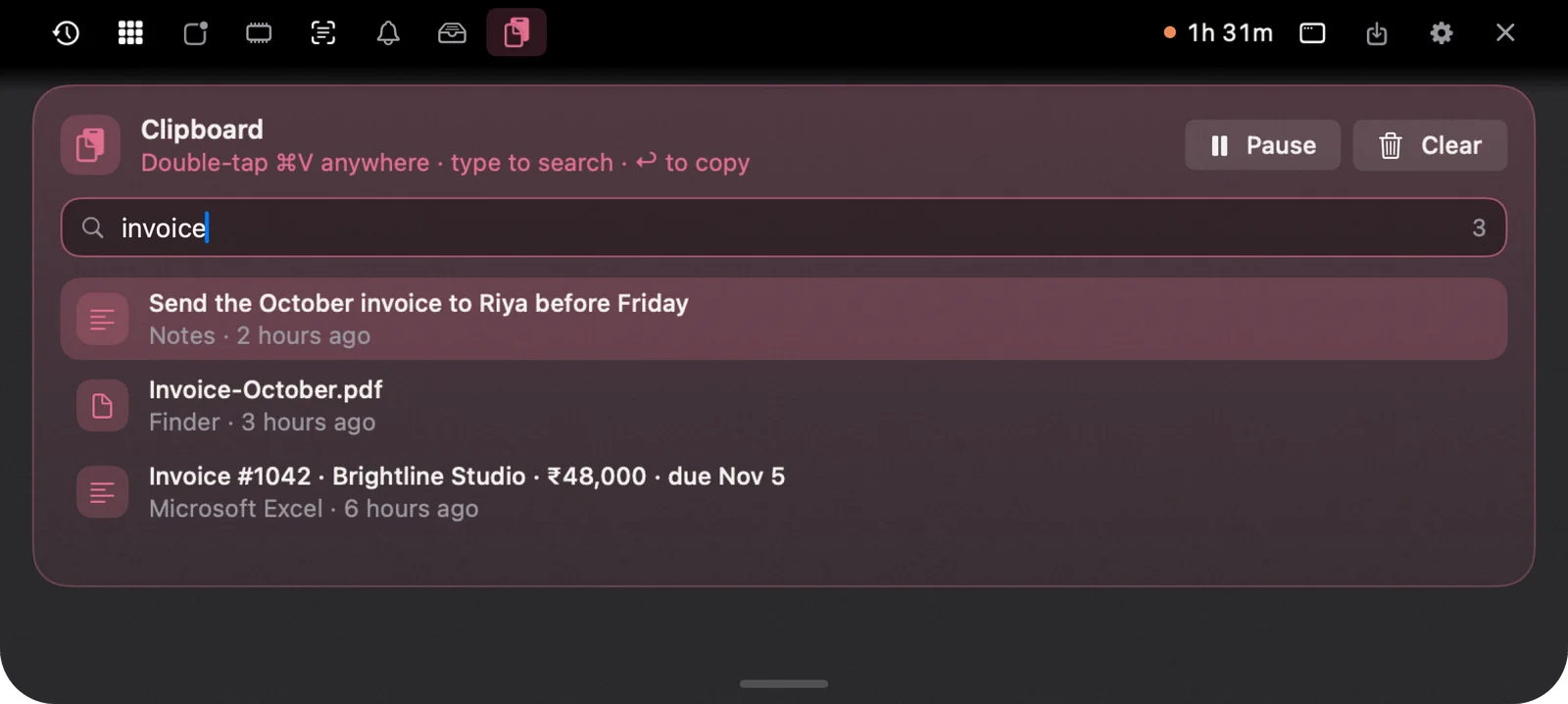Click the Clipboard header icon beside the title

coord(90,145)
